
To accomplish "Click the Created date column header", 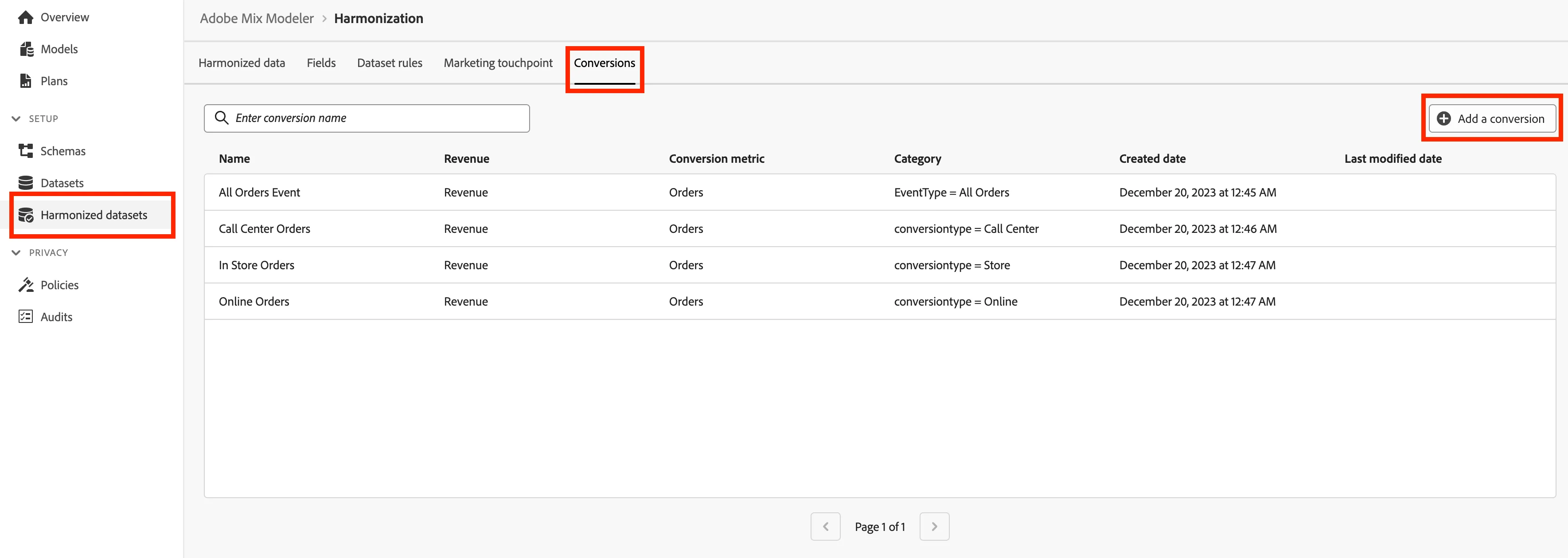I will pos(1152,158).
